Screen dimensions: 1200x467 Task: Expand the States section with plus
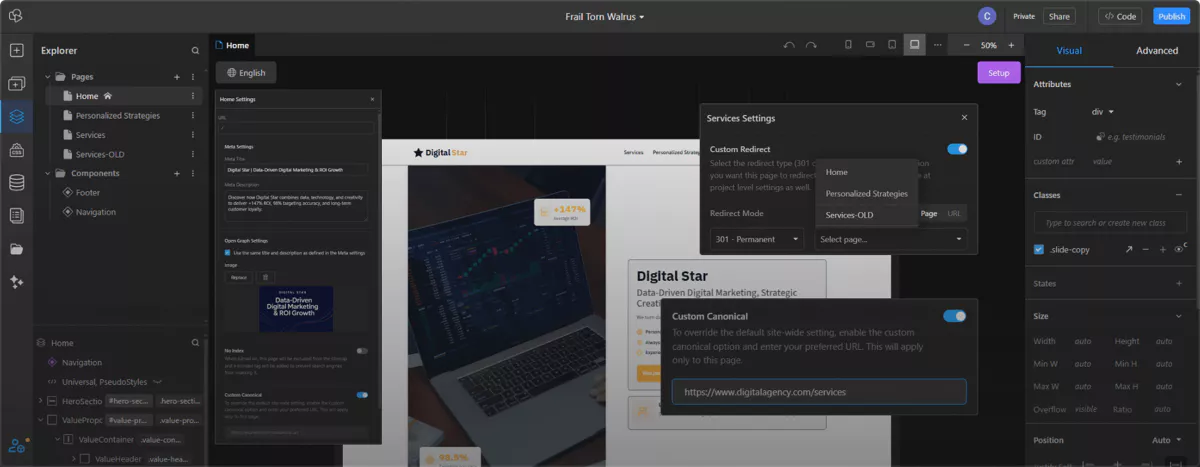(1179, 283)
